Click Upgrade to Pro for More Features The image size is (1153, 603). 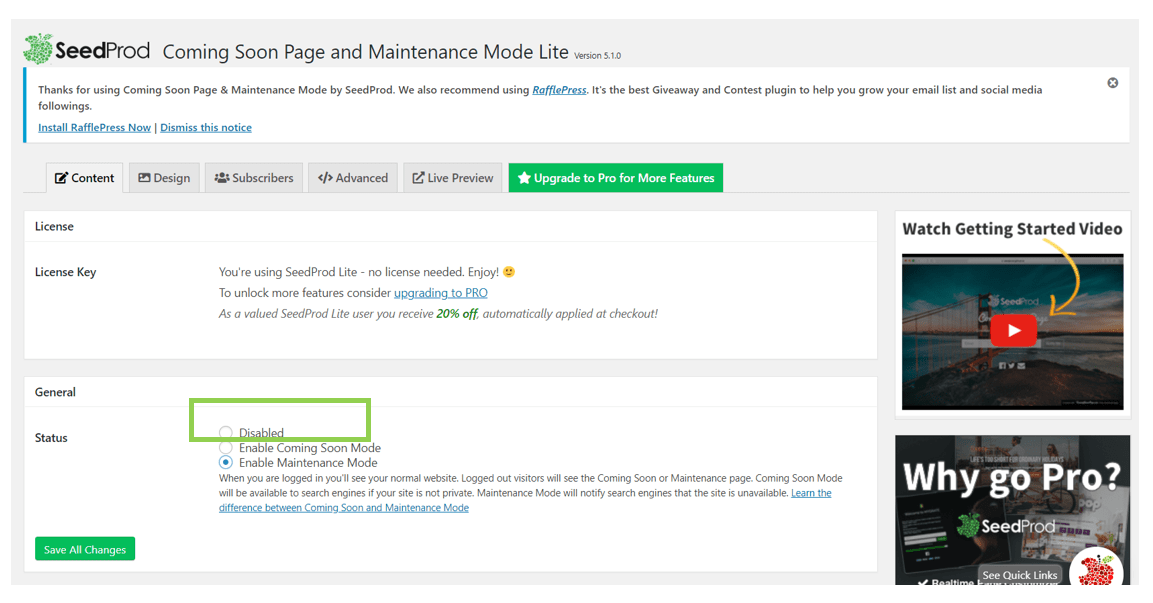click(615, 178)
